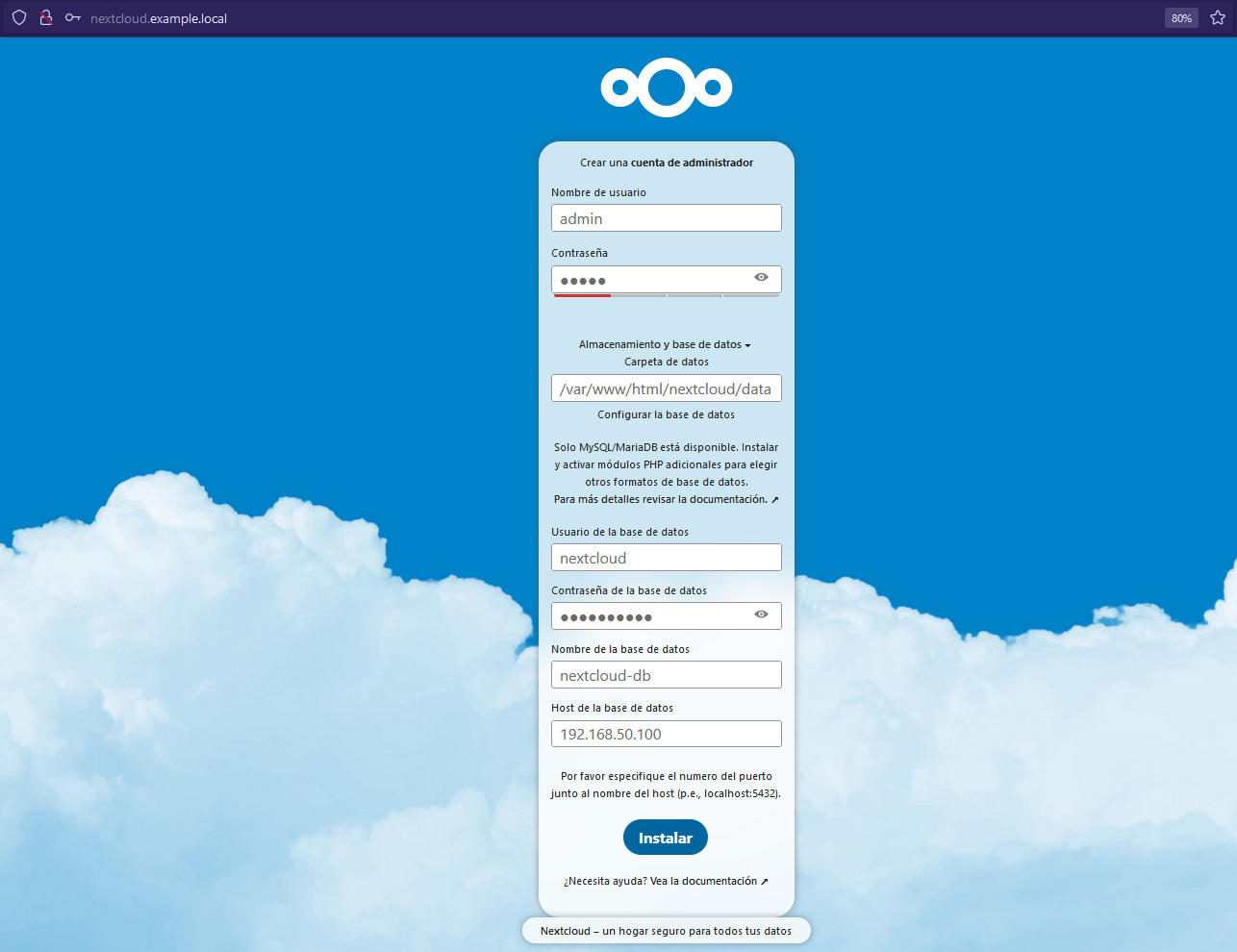Click the password strength indicator bar

(667, 296)
